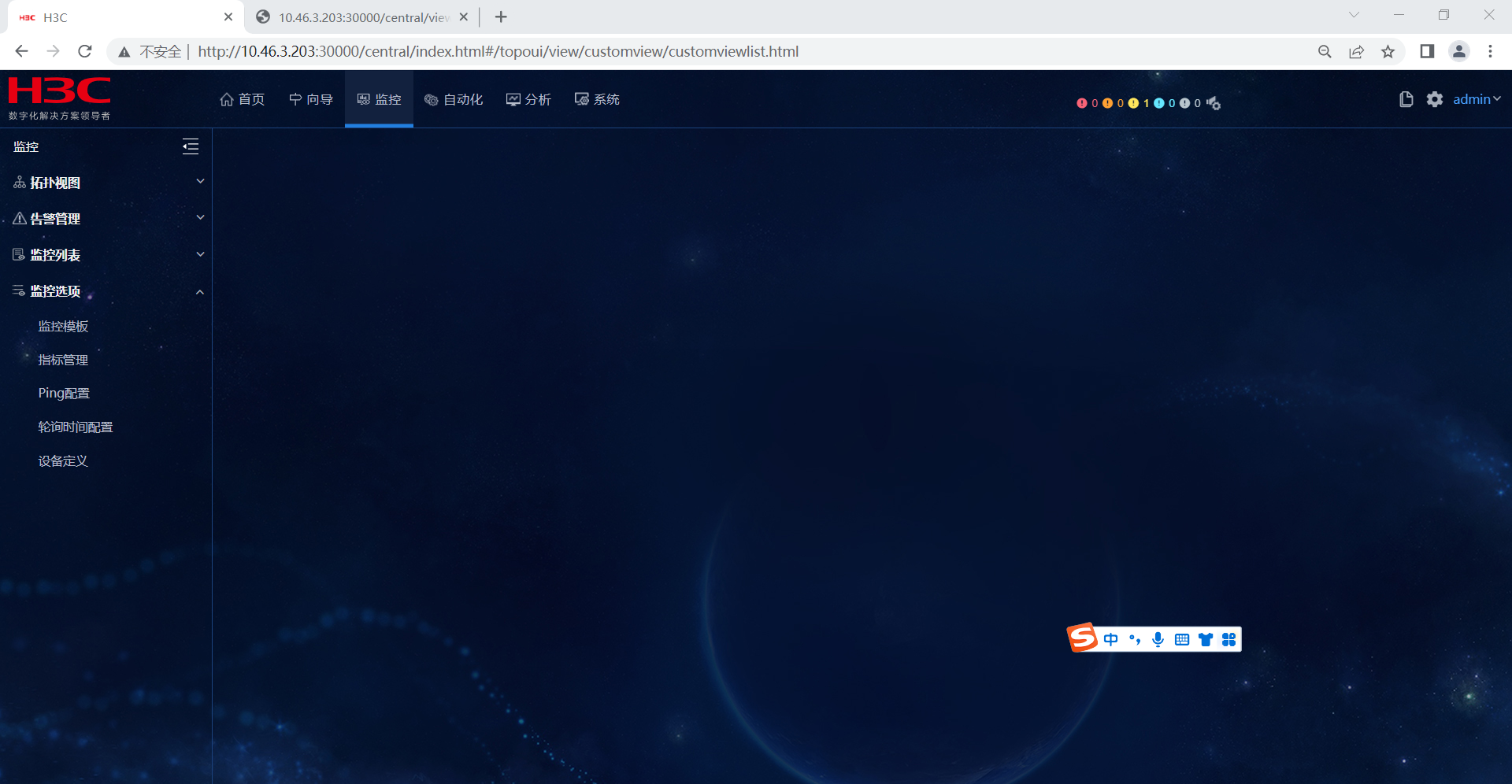Open the browser side panel icon
This screenshot has width=1512, height=784.
click(x=1427, y=51)
